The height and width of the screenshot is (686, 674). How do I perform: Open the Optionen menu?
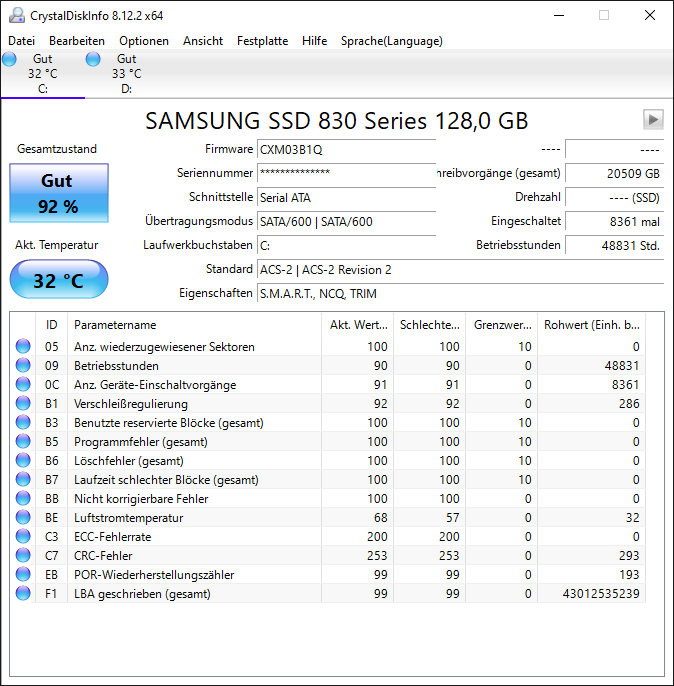tap(144, 41)
